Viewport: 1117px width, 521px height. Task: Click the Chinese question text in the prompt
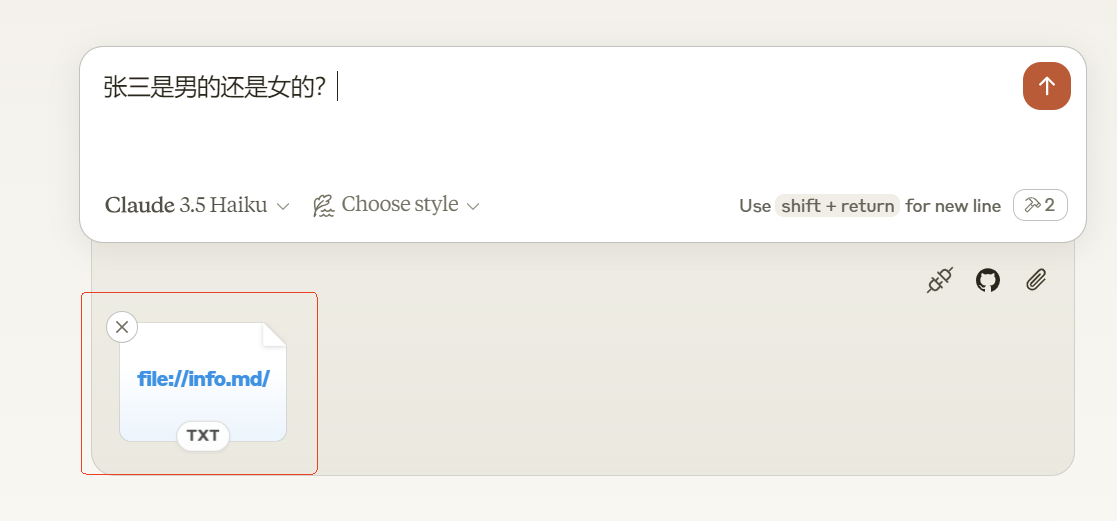coord(214,87)
